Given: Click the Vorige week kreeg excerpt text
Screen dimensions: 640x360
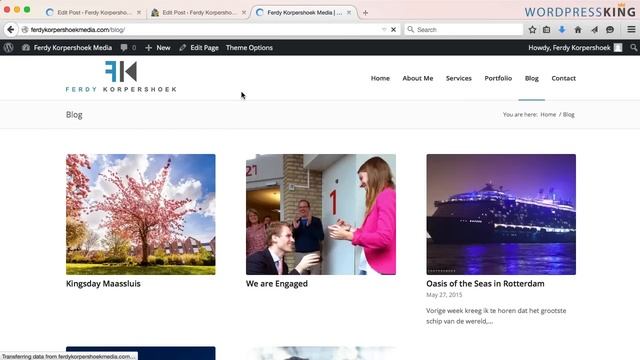Looking at the screenshot, I should (x=496, y=316).
